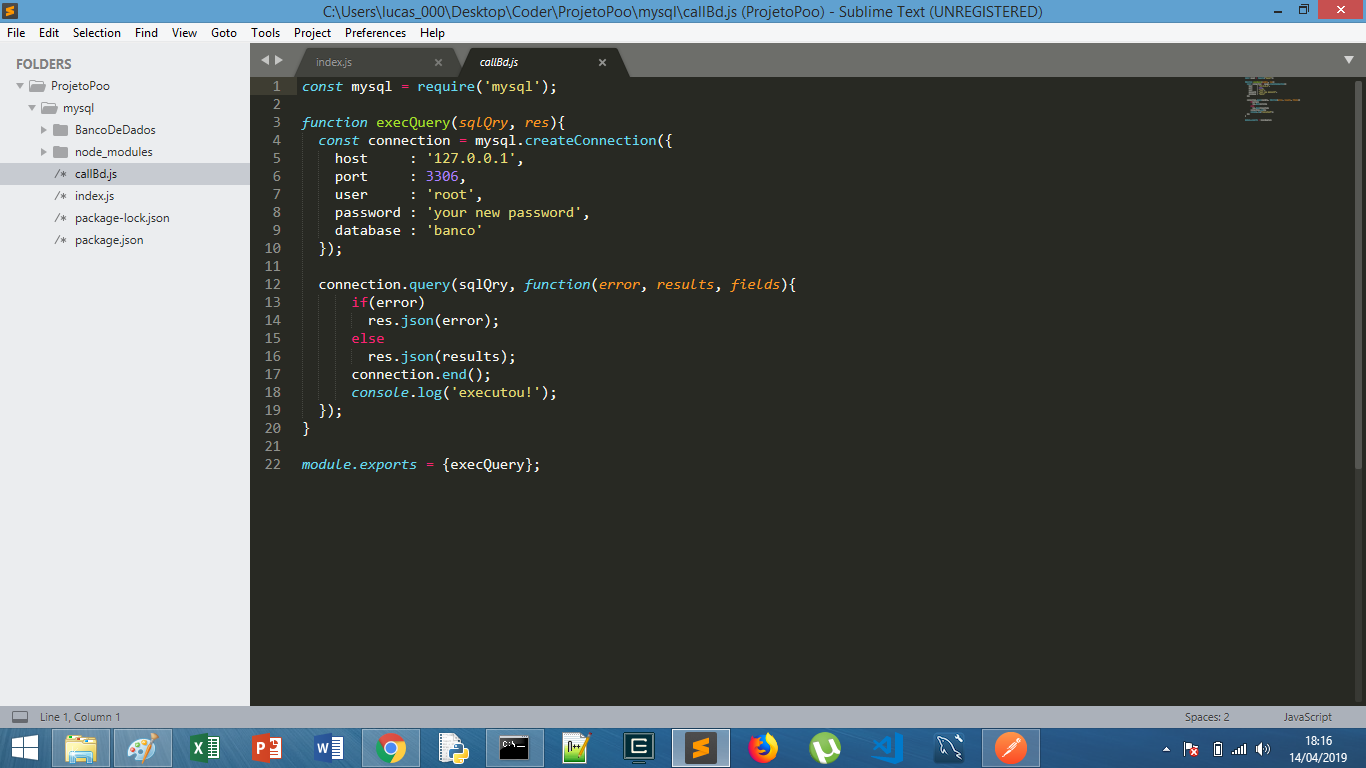Image resolution: width=1366 pixels, height=768 pixels.
Task: Open the Edit menu
Action: click(49, 33)
